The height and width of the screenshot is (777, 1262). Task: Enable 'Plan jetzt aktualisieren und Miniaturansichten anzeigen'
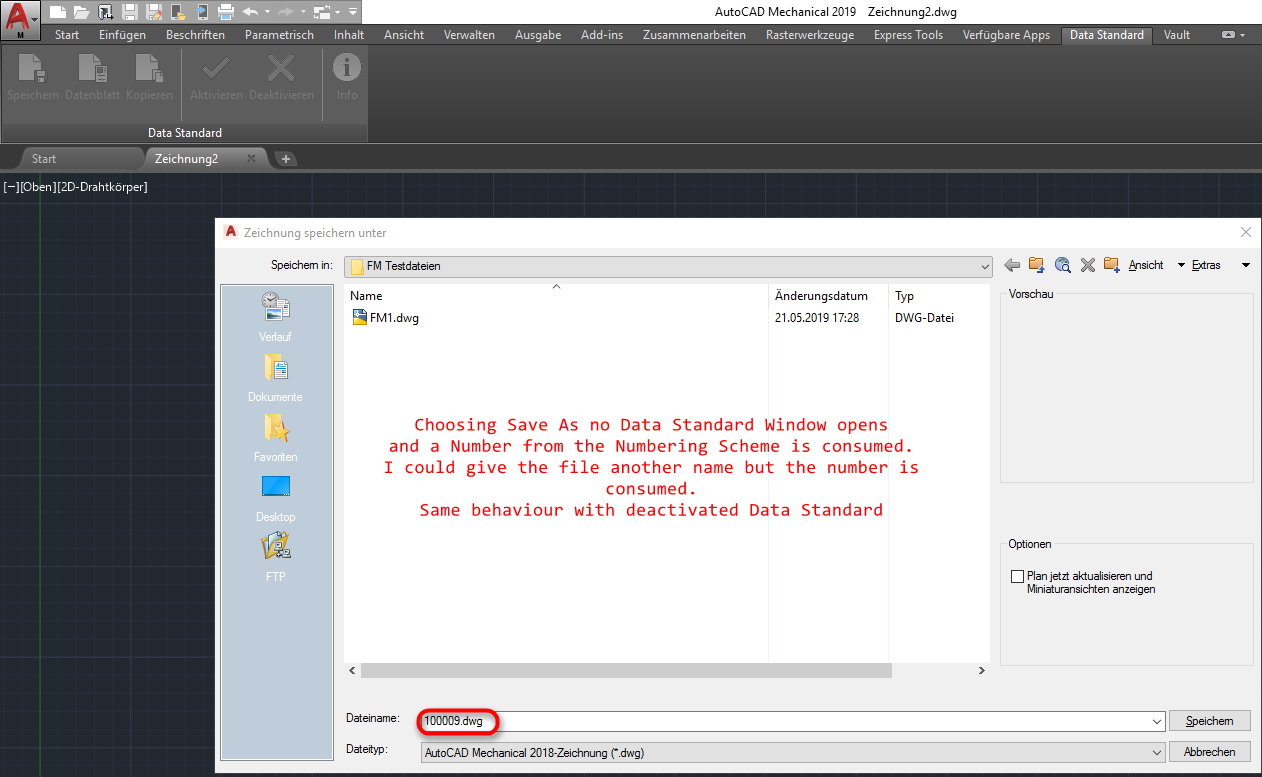[1017, 575]
